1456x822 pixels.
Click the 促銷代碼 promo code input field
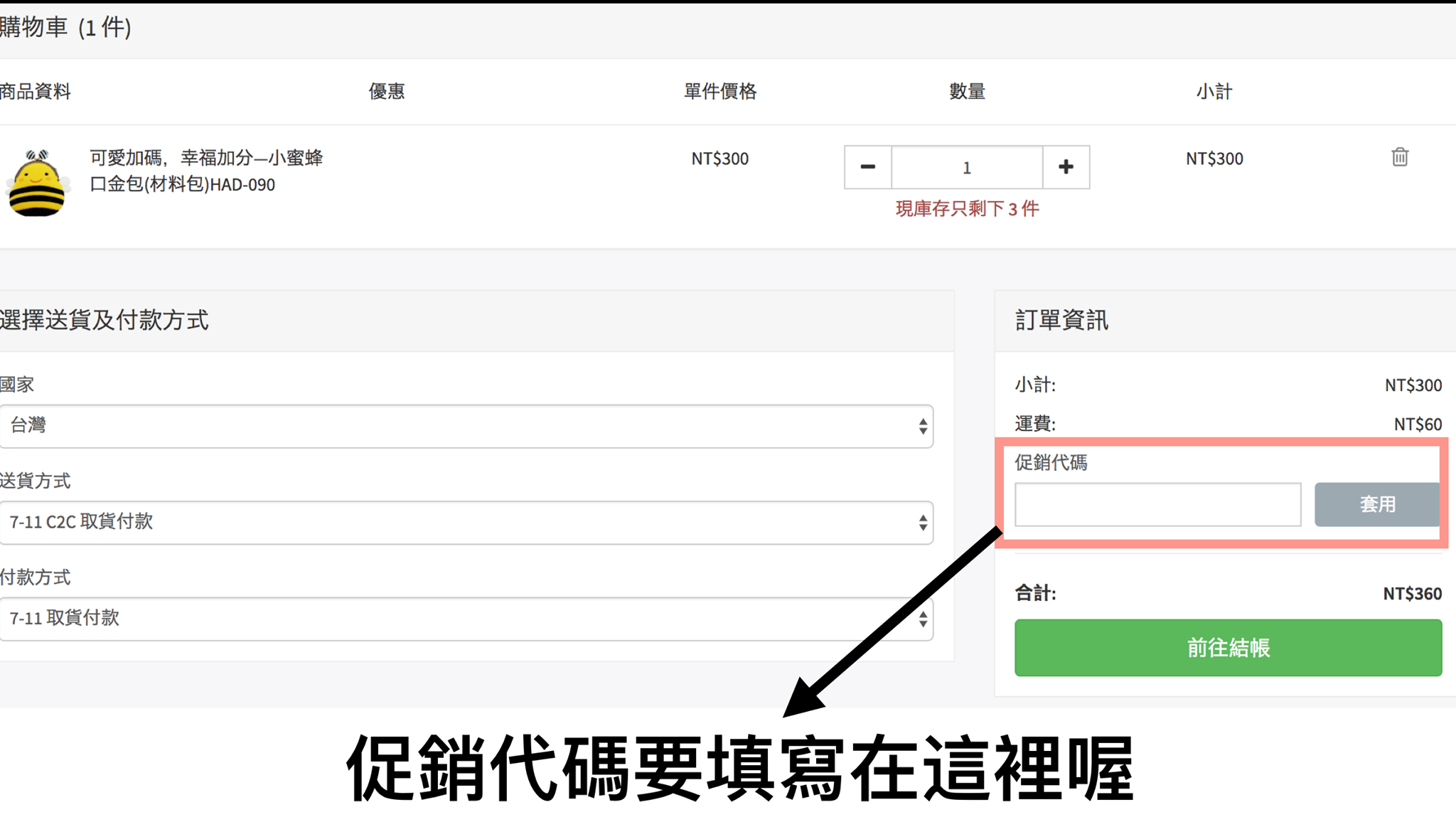pyautogui.click(x=1157, y=505)
